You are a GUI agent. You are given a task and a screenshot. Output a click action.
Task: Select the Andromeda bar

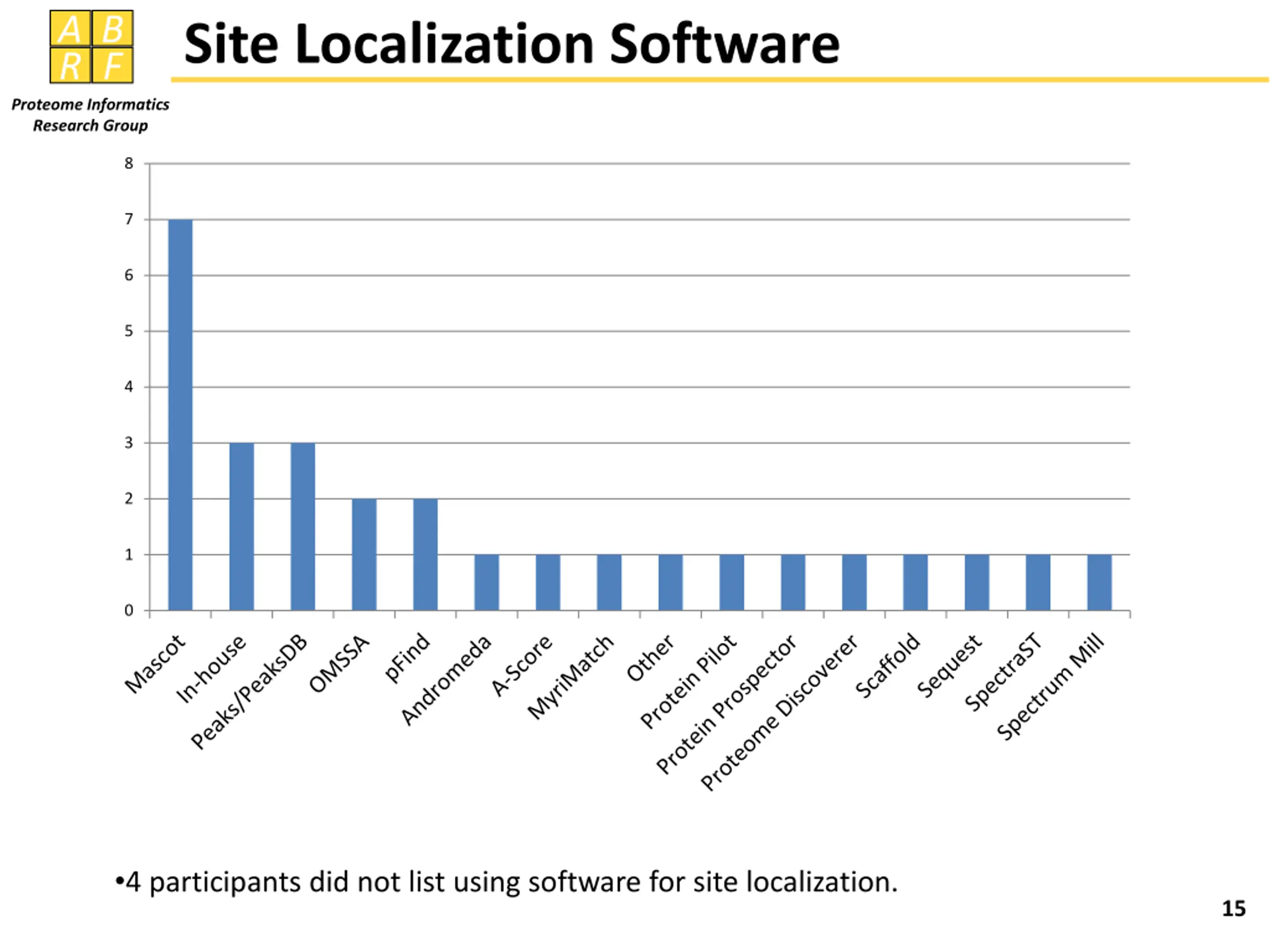[x=487, y=583]
